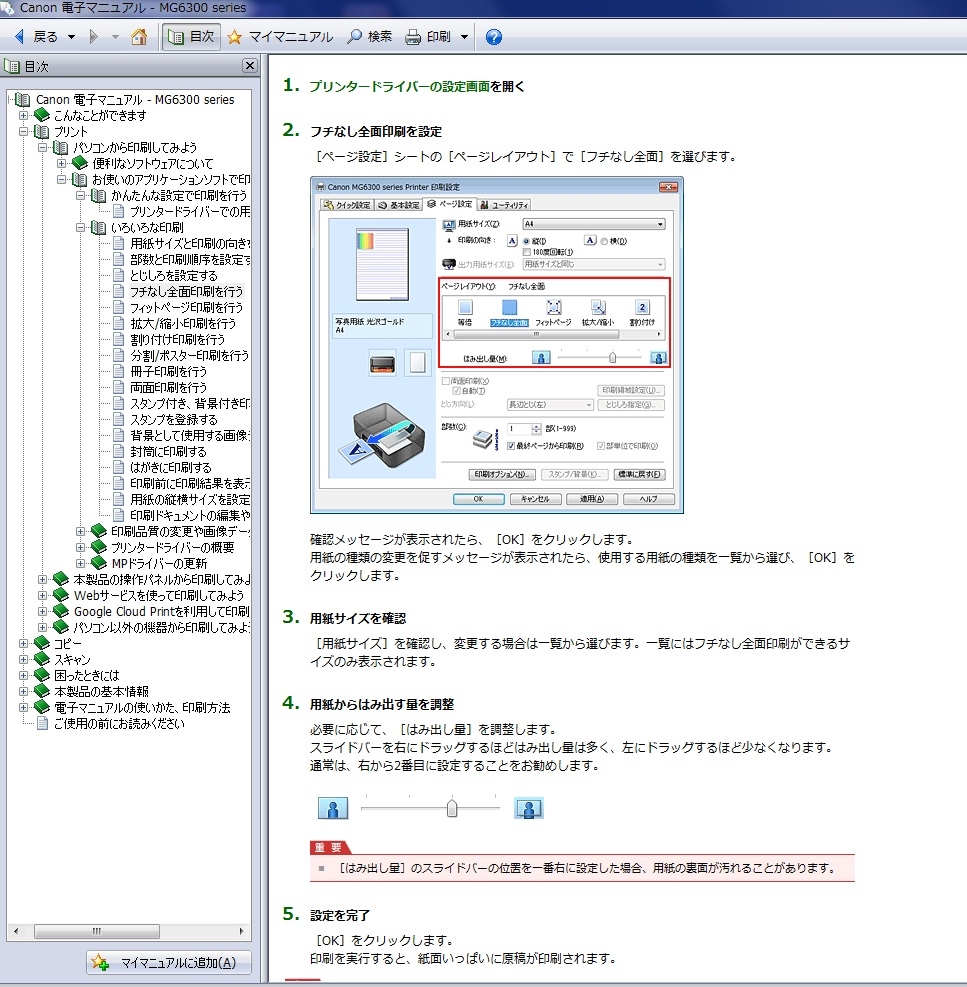Toggle the 目次 contents toolbar button

191,37
